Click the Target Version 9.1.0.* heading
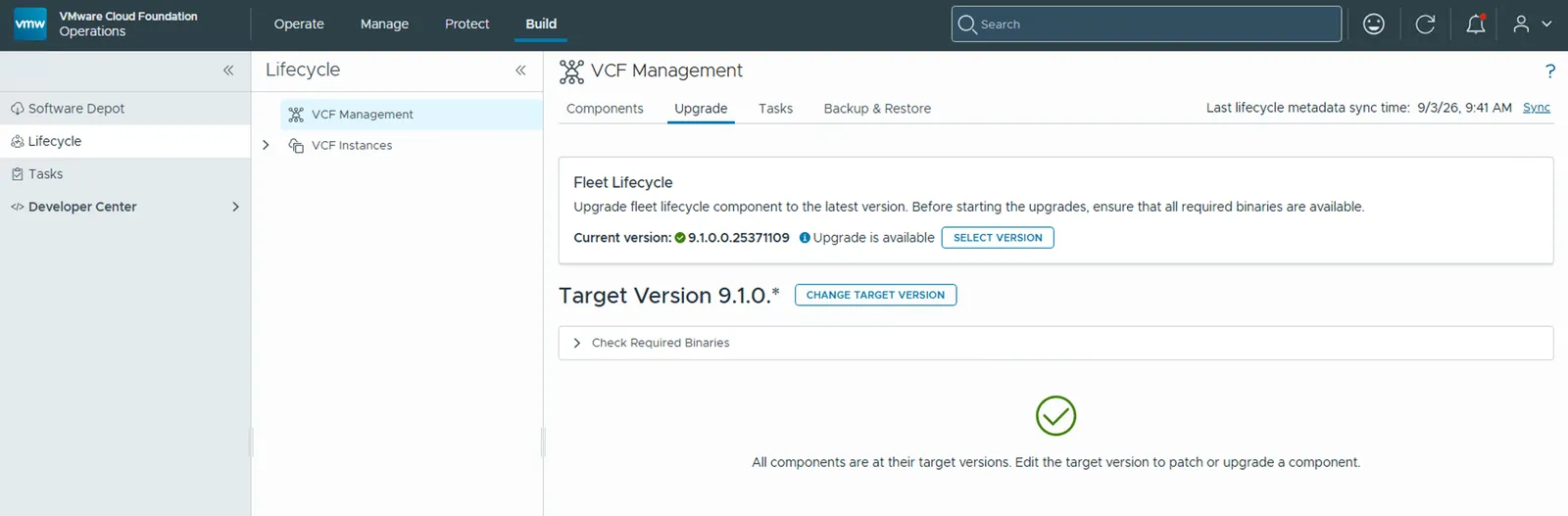The height and width of the screenshot is (516, 1568). pyautogui.click(x=669, y=296)
